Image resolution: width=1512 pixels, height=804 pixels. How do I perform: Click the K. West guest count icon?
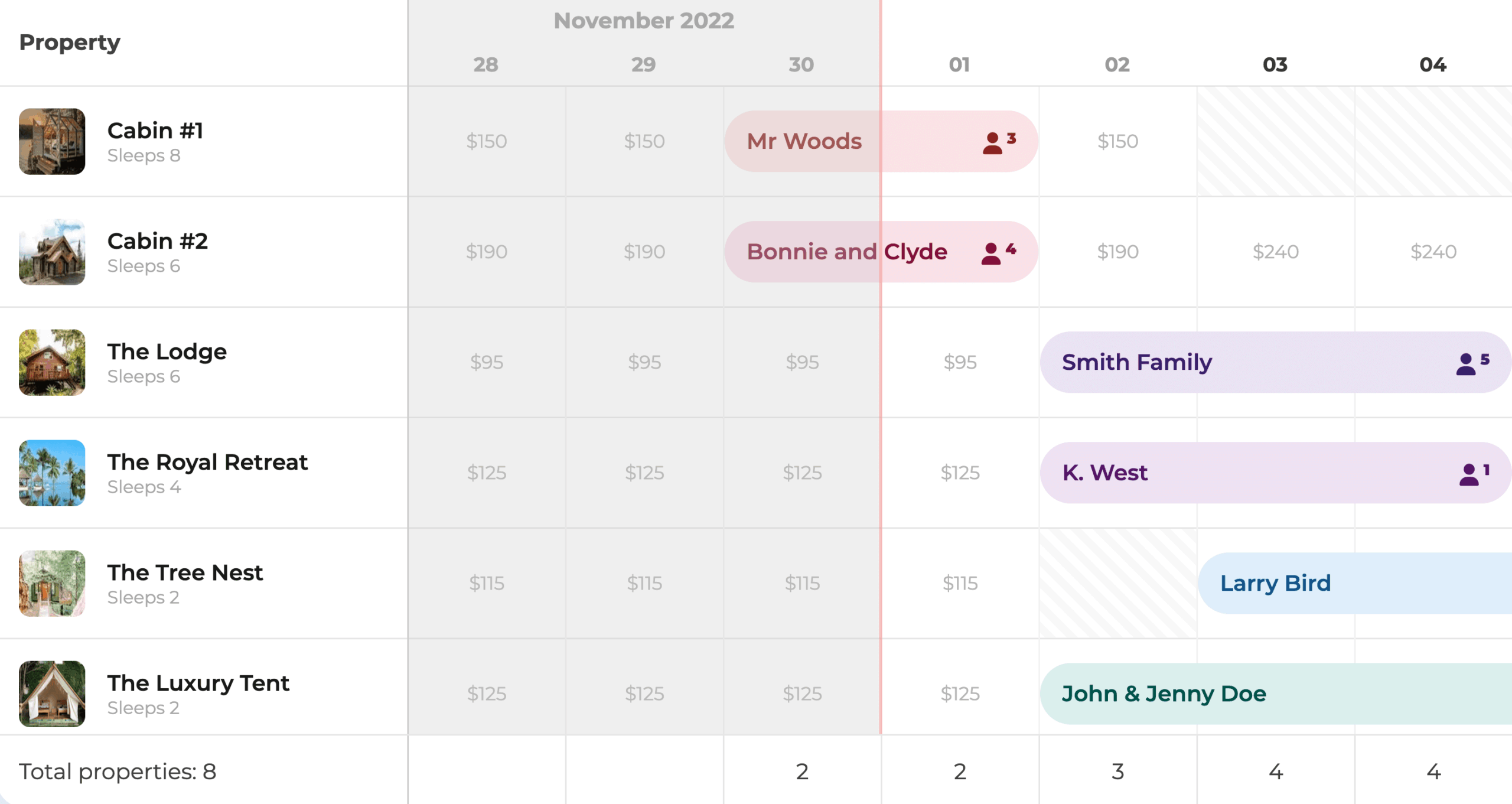tap(1474, 474)
